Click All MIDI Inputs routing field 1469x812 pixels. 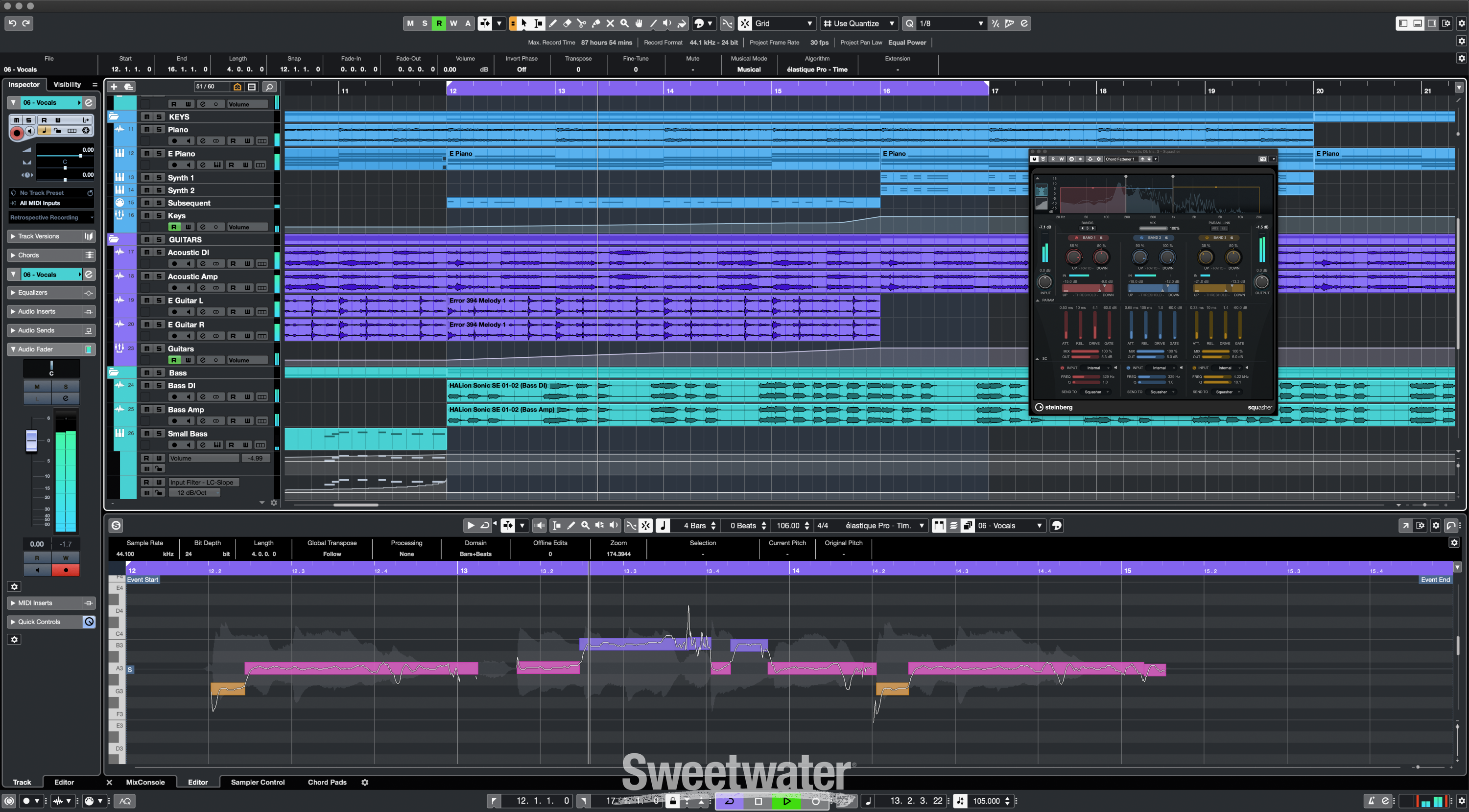click(51, 203)
